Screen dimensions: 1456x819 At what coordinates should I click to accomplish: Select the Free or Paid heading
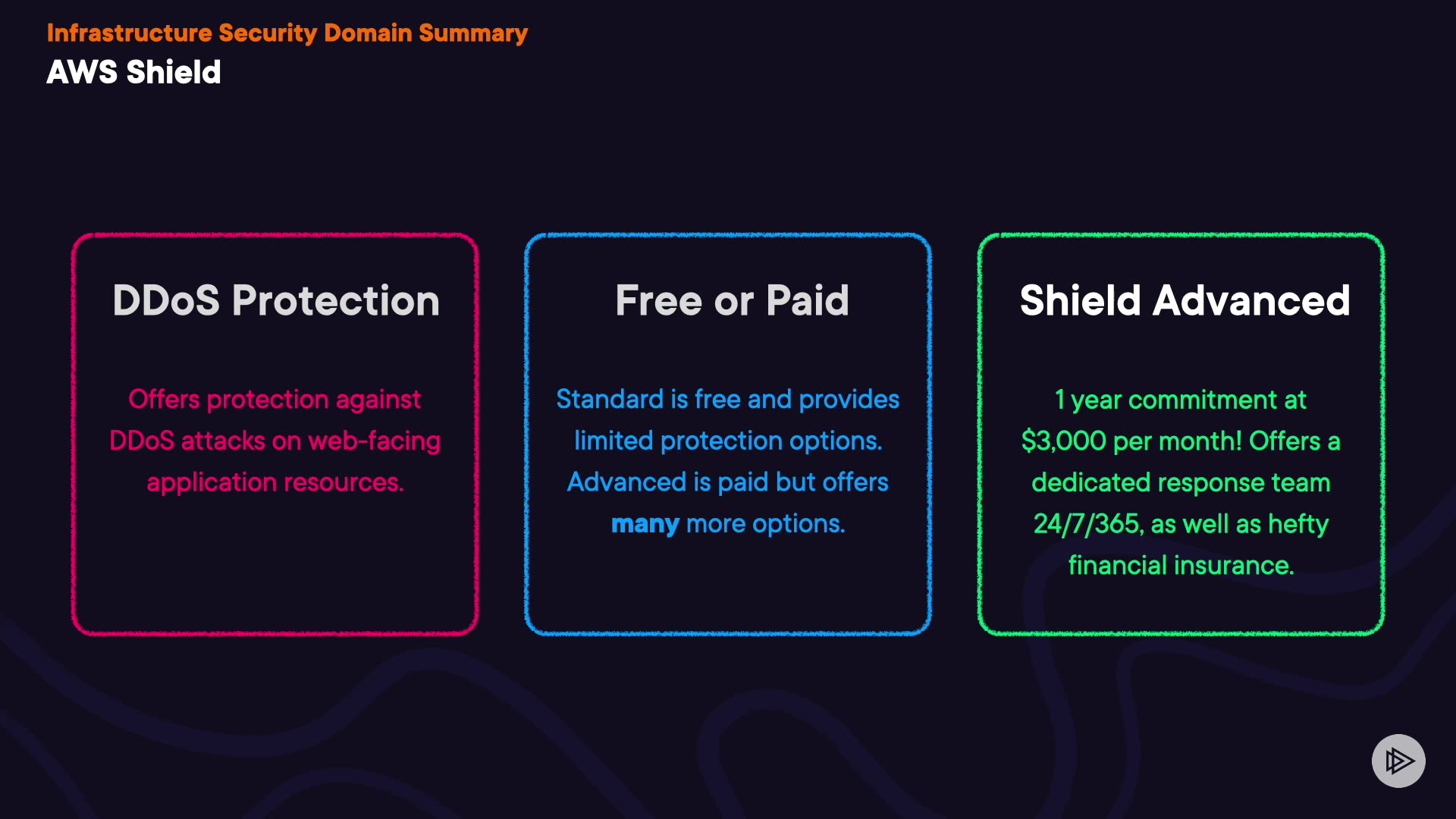point(732,300)
